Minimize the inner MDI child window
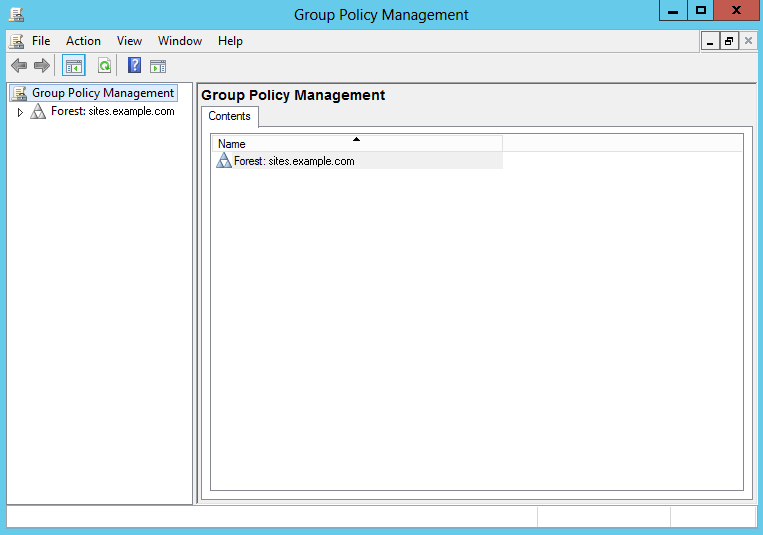Image resolution: width=763 pixels, height=535 pixels. (x=710, y=41)
